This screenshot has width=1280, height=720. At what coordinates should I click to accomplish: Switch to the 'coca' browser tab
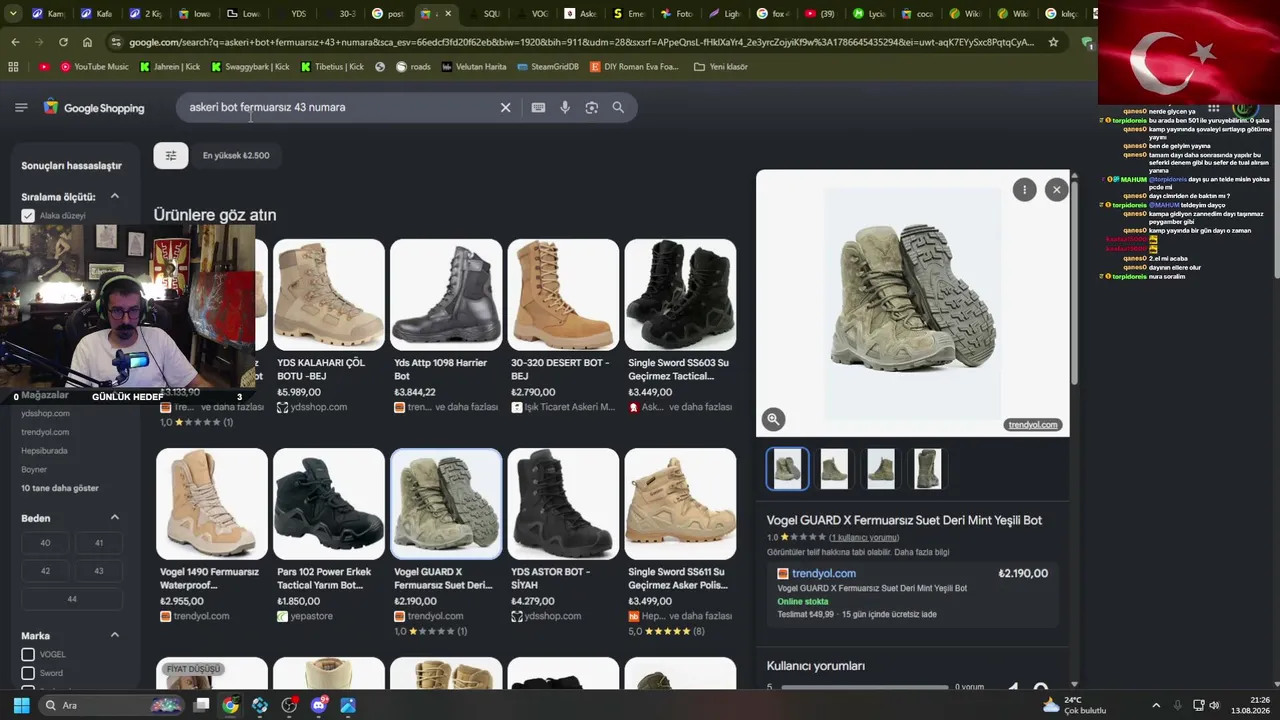pyautogui.click(x=917, y=14)
